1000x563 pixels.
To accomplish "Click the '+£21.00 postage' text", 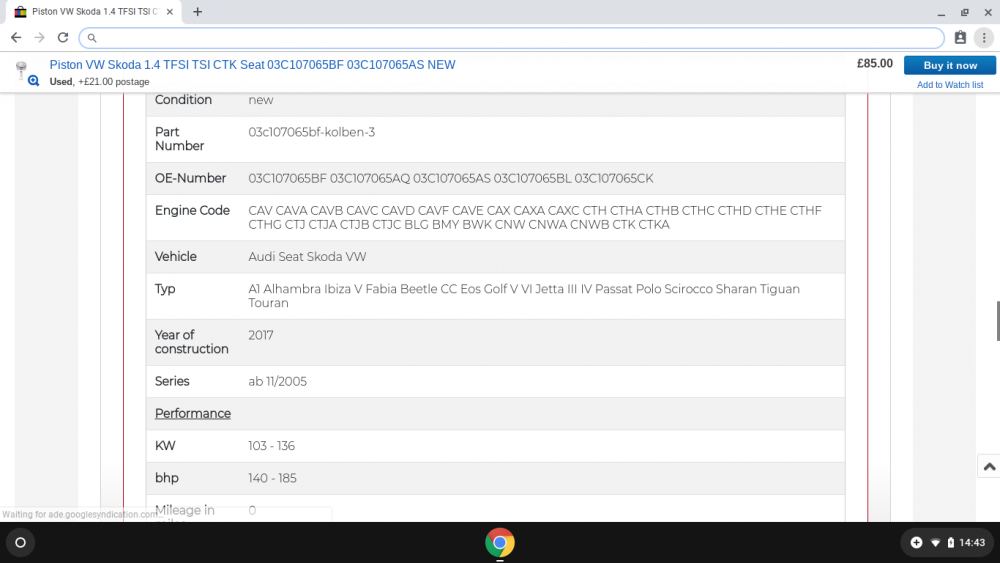I will 114,82.
